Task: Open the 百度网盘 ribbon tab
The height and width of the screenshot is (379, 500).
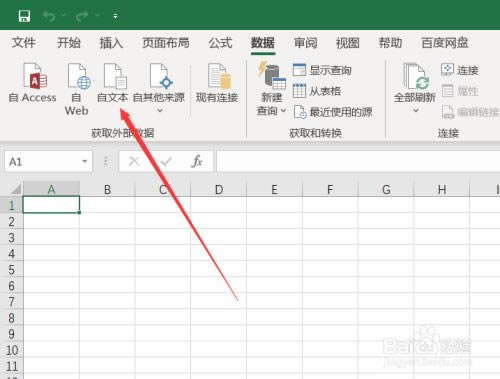Action: point(445,43)
